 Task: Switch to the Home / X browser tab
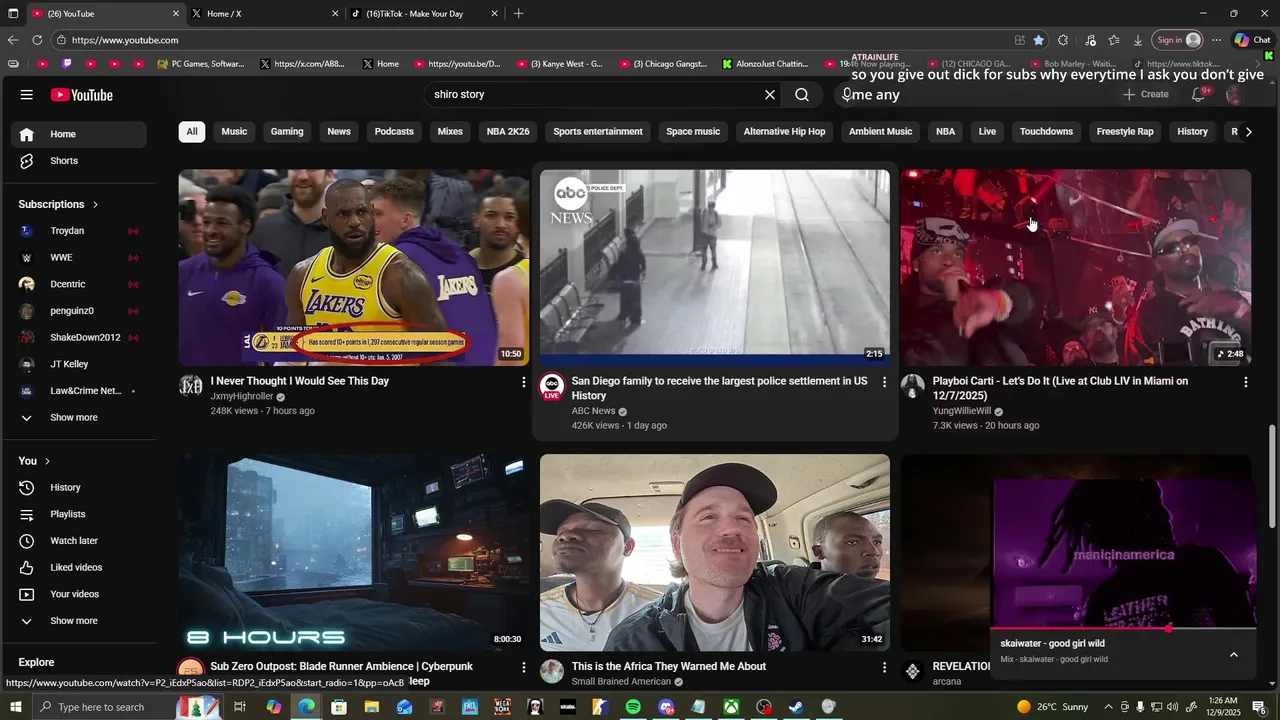[x=263, y=14]
